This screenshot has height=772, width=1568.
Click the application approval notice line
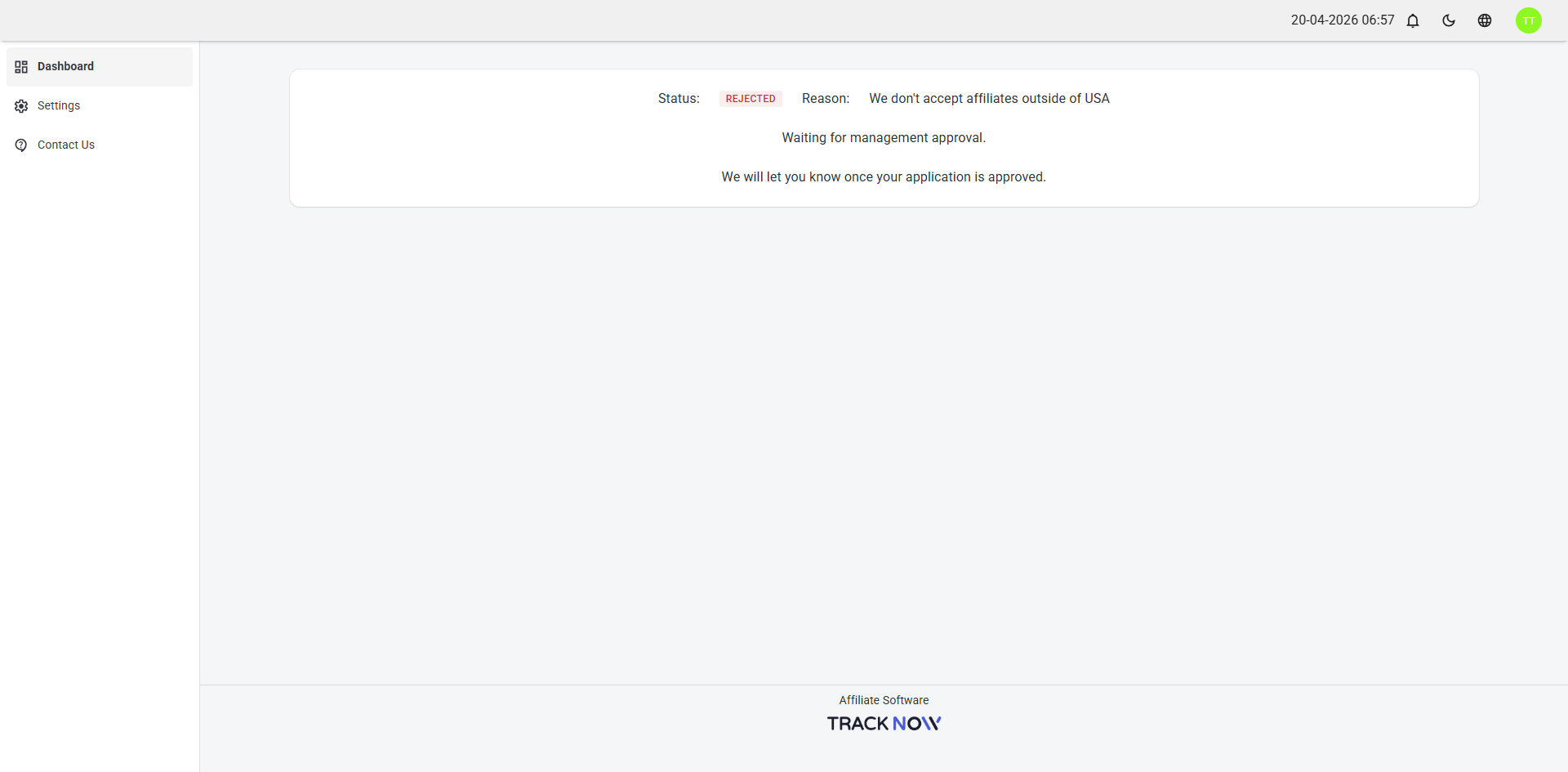884,177
